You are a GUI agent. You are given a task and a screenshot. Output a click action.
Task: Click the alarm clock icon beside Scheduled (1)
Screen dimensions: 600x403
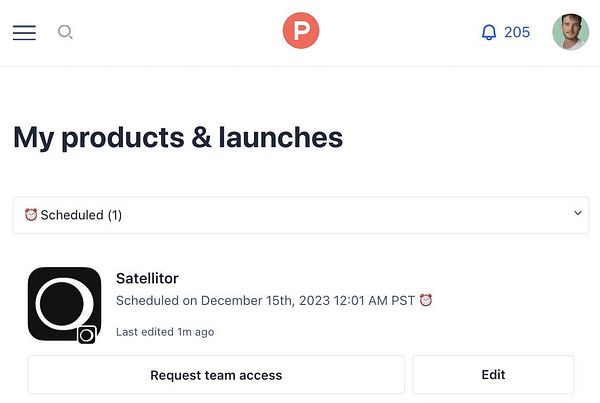coord(31,215)
